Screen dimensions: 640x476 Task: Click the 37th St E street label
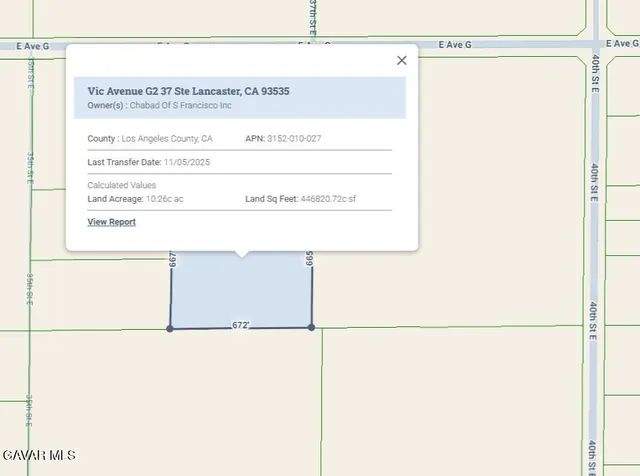click(311, 18)
